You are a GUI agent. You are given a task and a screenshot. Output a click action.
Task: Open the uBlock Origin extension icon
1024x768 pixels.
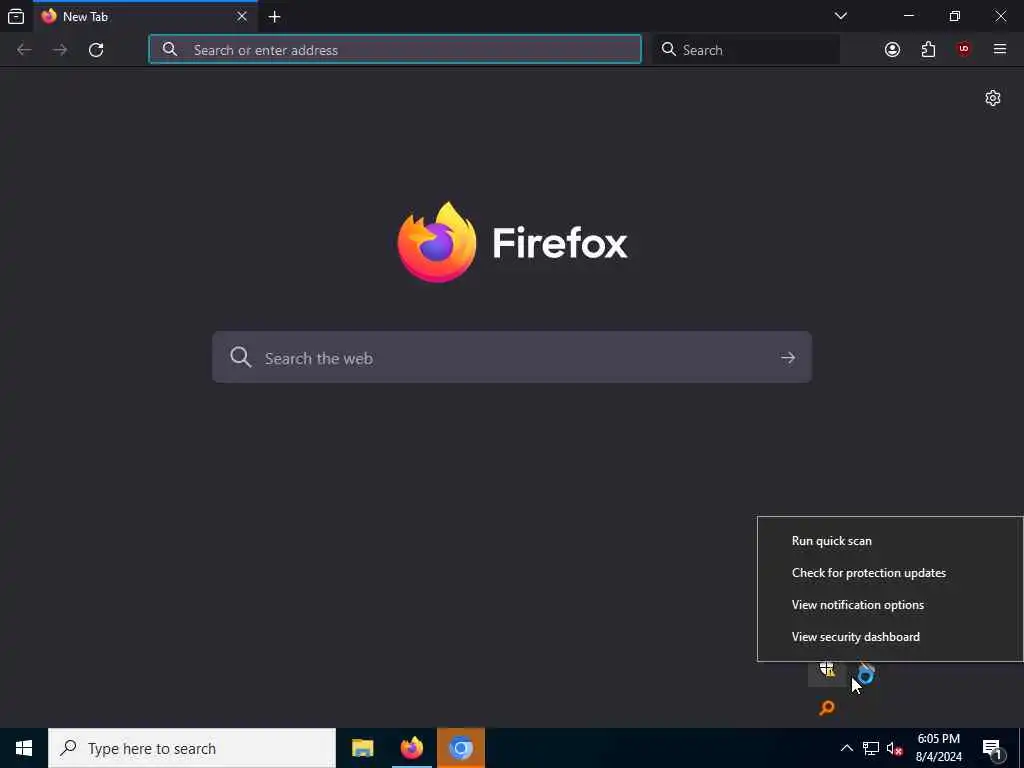coord(964,50)
